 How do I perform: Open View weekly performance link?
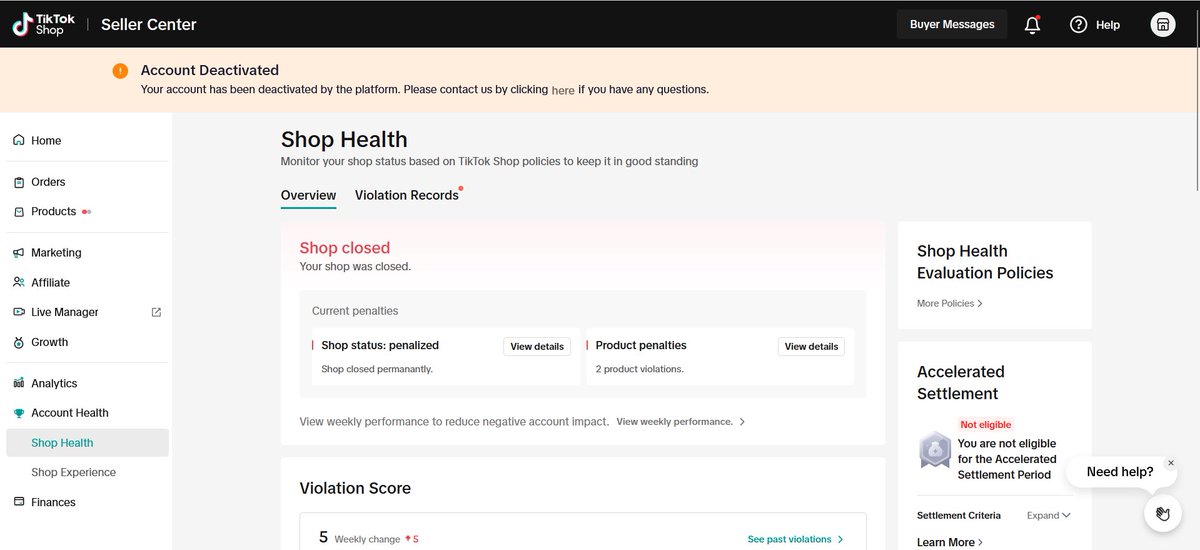680,422
